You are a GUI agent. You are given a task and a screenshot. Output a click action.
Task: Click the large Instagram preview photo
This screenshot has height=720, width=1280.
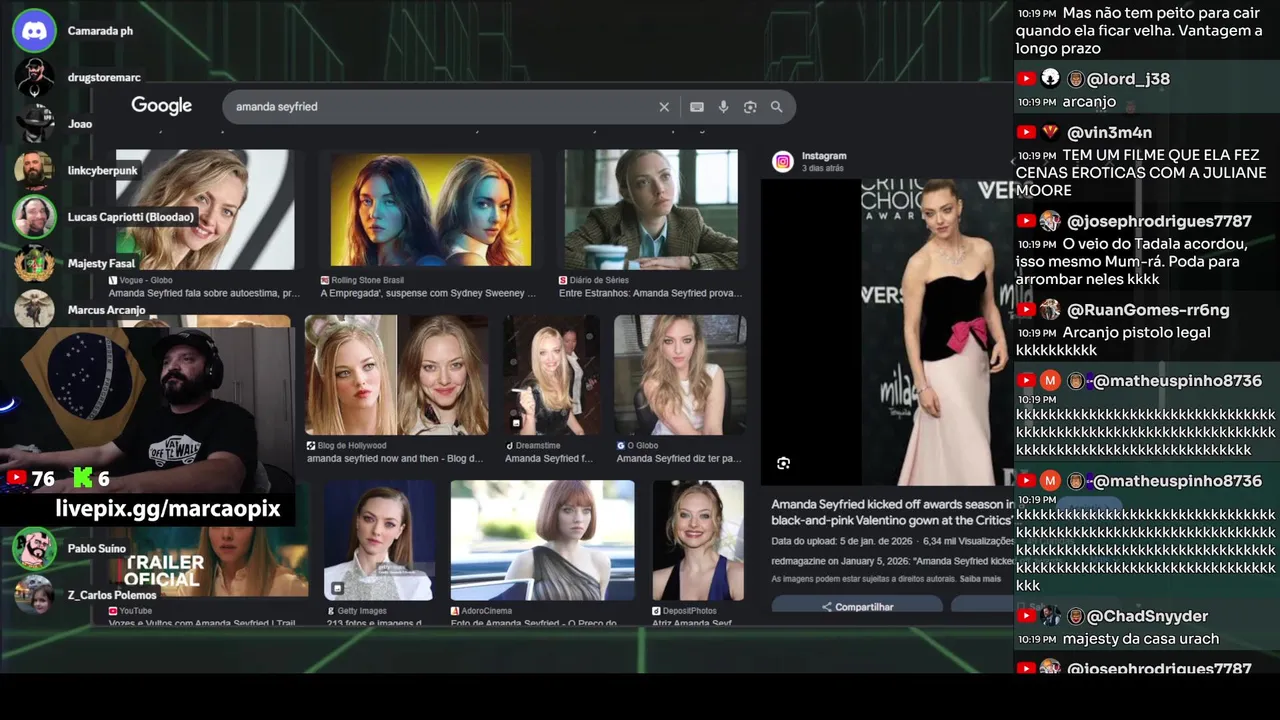[937, 332]
